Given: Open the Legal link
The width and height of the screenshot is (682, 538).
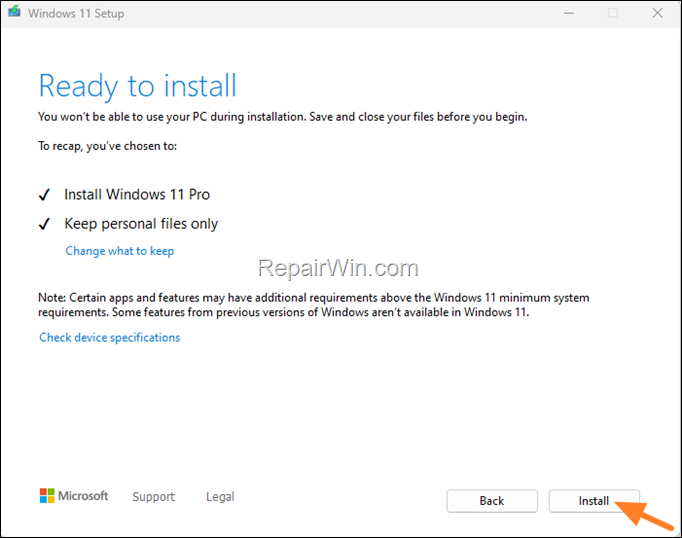Looking at the screenshot, I should pyautogui.click(x=220, y=497).
